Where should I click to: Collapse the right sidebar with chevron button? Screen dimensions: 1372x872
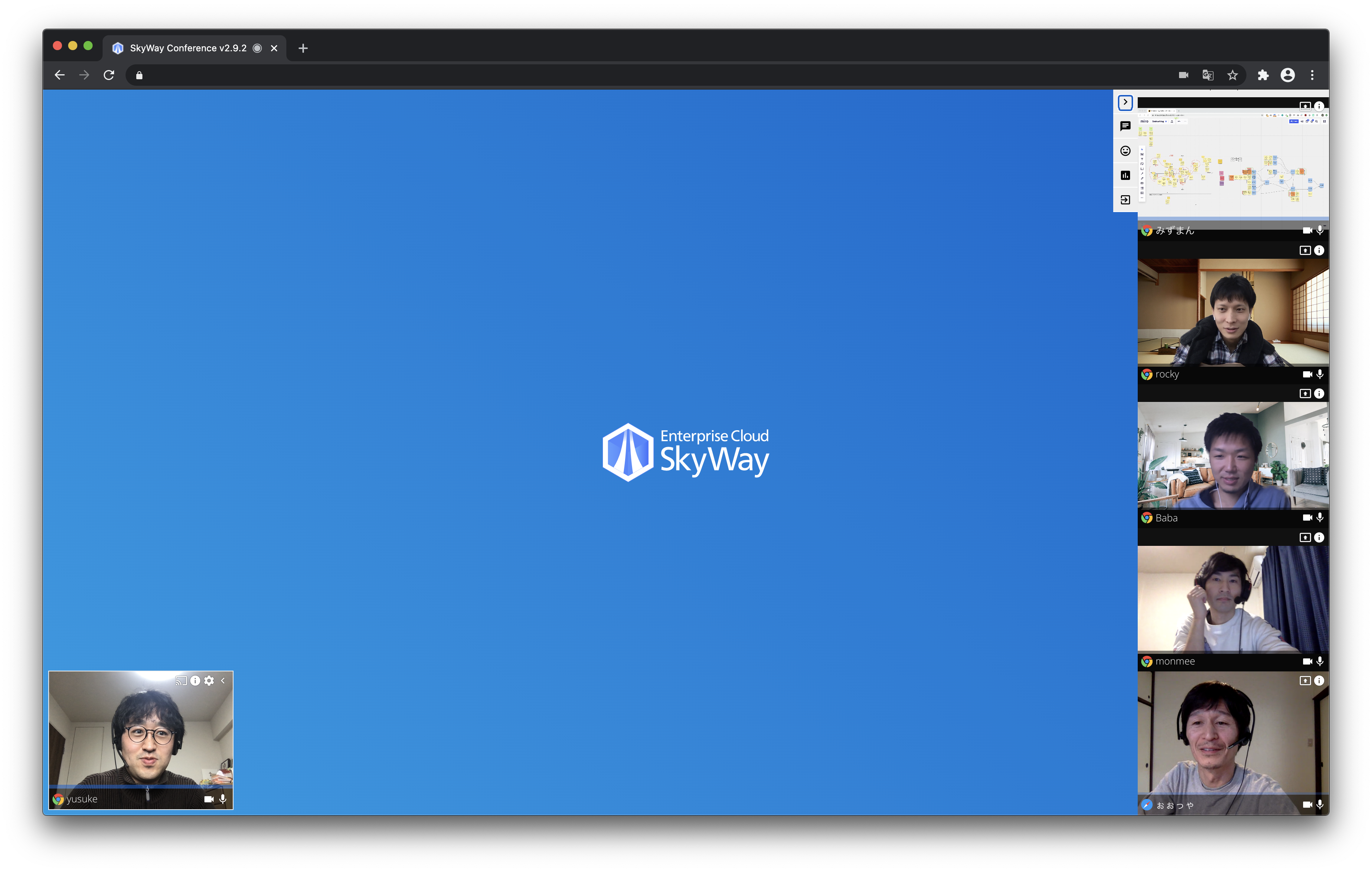(x=1125, y=102)
